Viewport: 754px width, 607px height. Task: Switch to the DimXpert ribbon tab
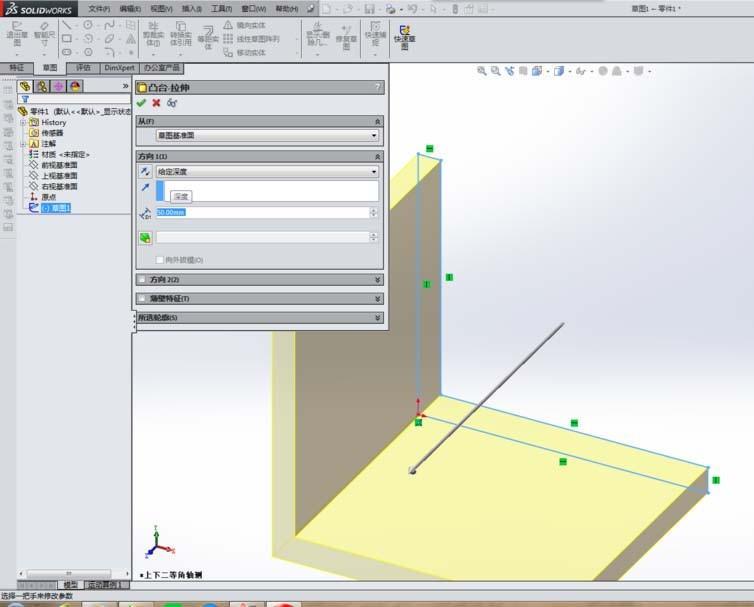tap(119, 68)
